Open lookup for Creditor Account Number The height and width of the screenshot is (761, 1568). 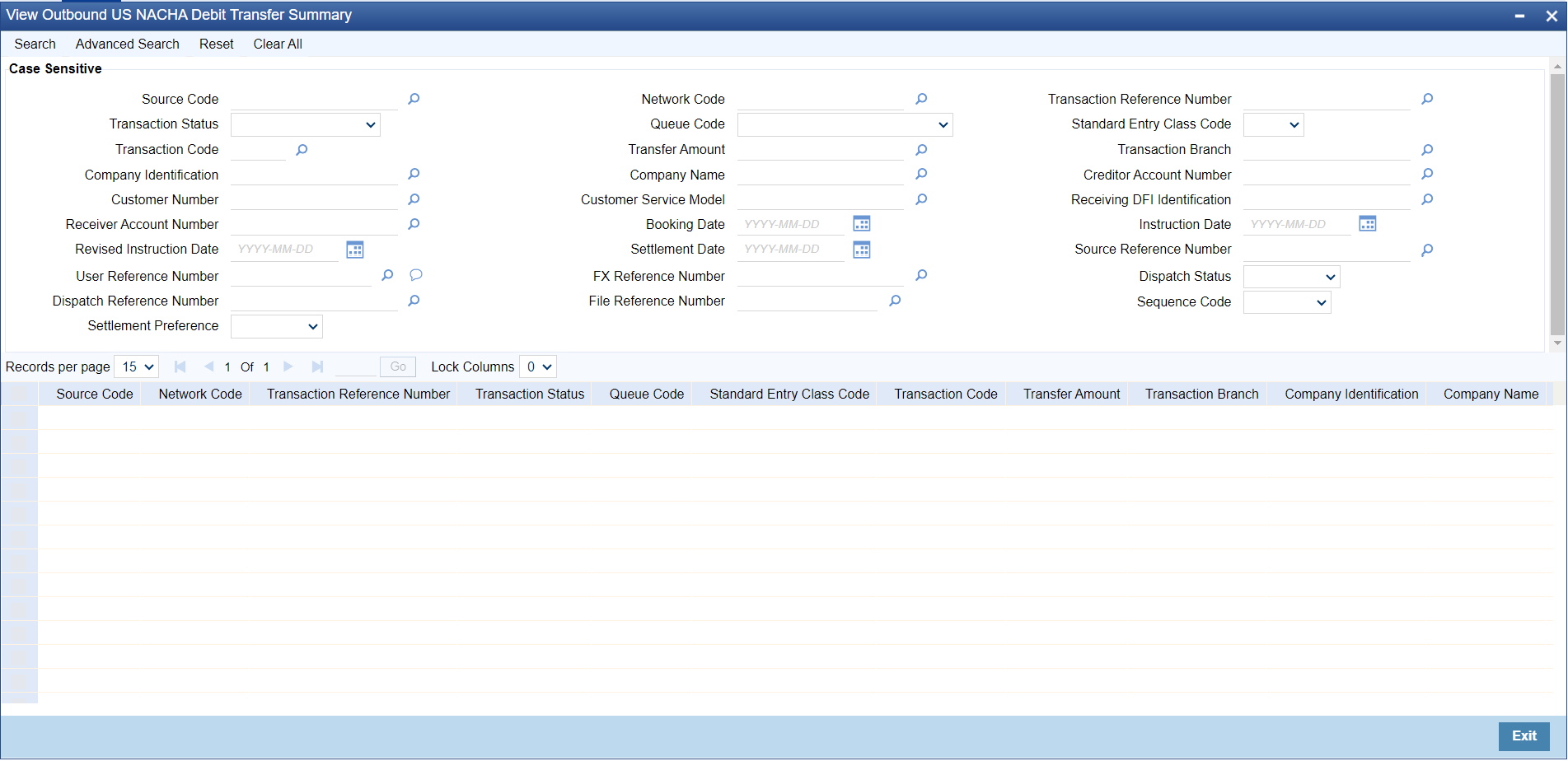tap(1427, 175)
